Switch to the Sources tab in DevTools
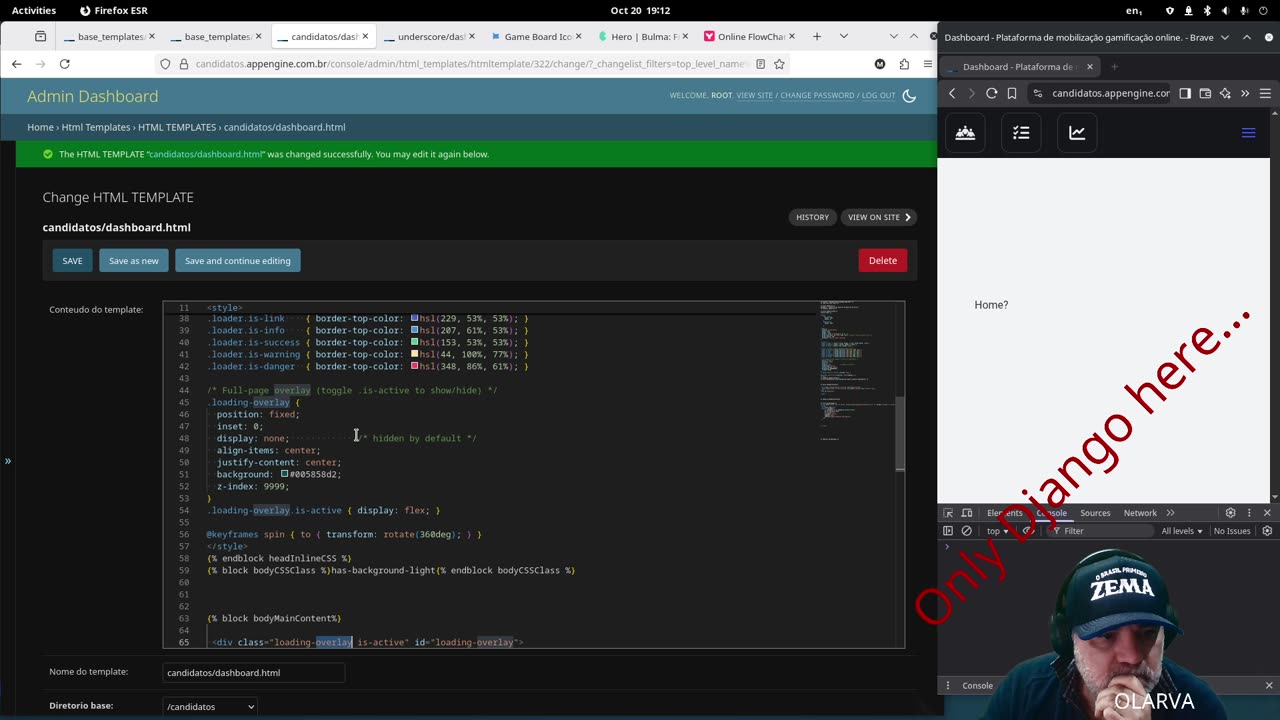 pyautogui.click(x=1095, y=513)
